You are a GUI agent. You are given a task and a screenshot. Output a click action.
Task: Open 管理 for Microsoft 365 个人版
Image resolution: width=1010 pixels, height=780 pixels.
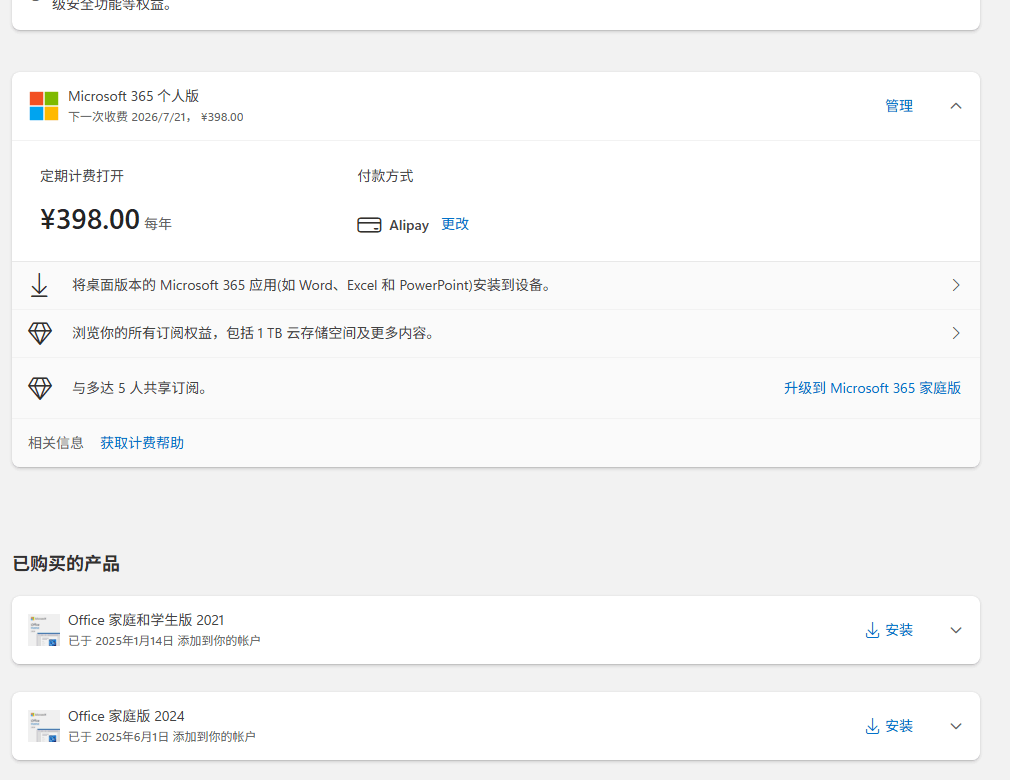[x=899, y=106]
